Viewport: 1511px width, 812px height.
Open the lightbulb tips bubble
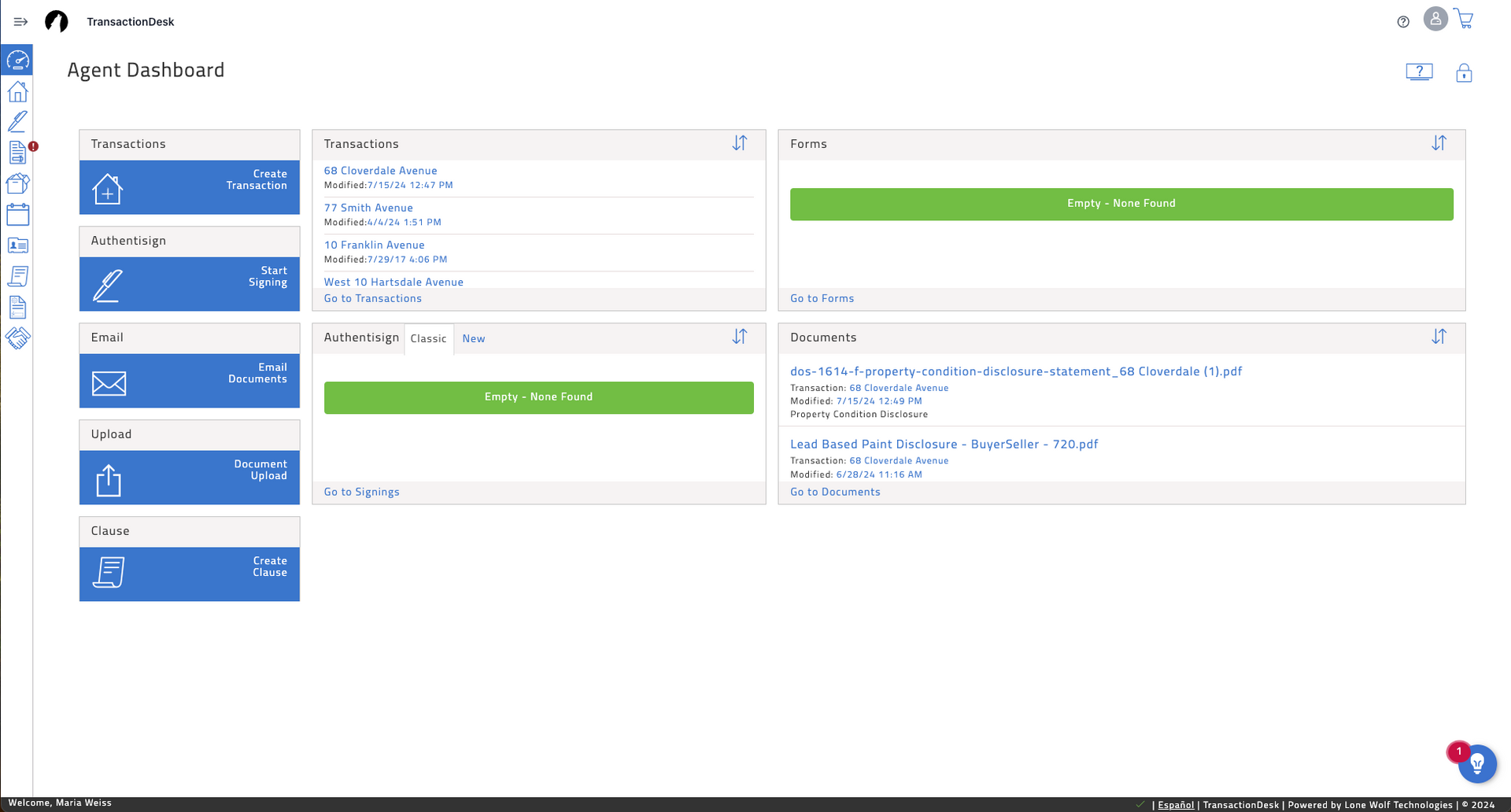(x=1477, y=763)
